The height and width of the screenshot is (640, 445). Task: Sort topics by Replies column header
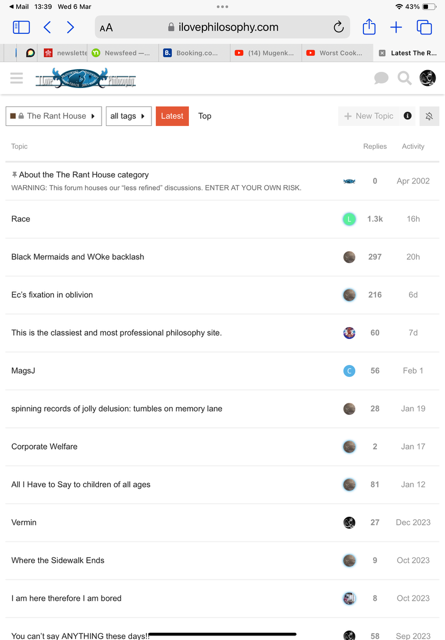[x=375, y=146]
